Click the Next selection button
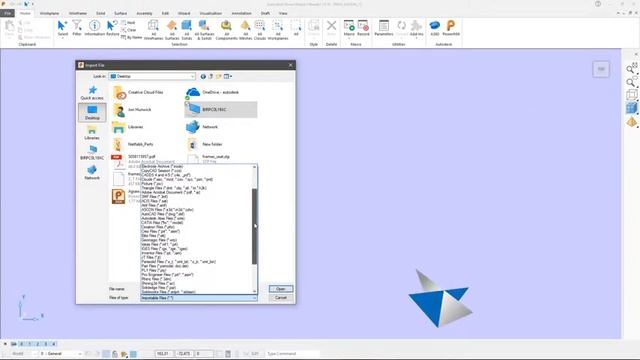 (129, 23)
